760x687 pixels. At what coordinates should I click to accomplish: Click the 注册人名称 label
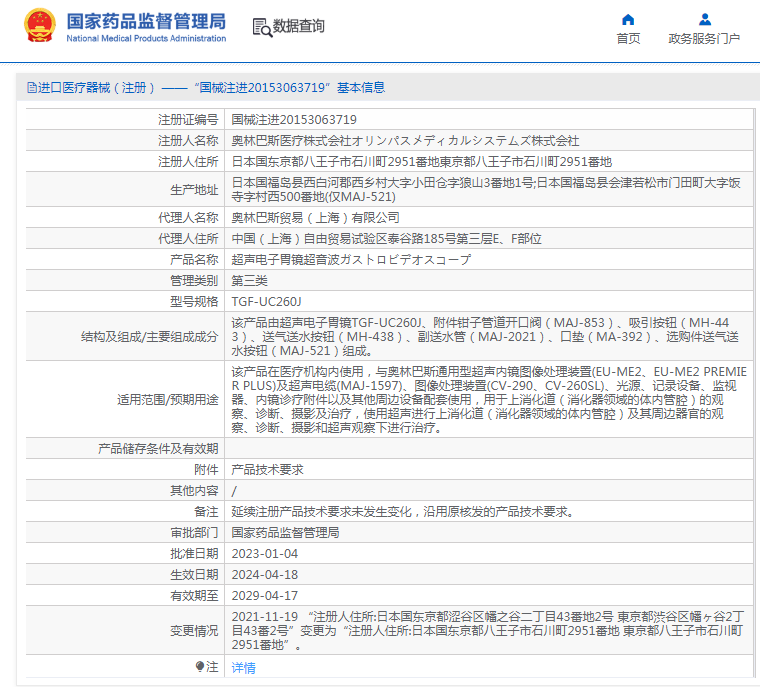188,141
